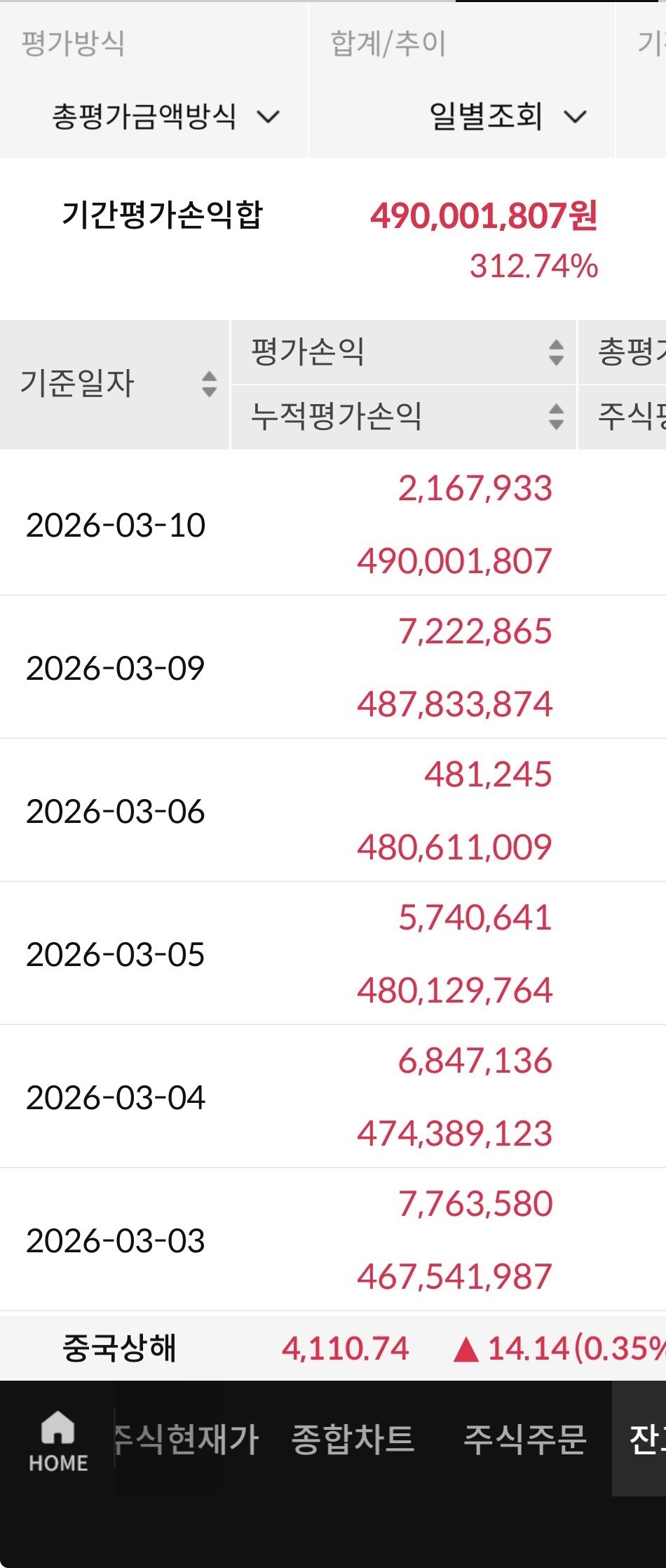Open the 총평가금액방식 dropdown
666x1568 pixels.
coord(165,116)
